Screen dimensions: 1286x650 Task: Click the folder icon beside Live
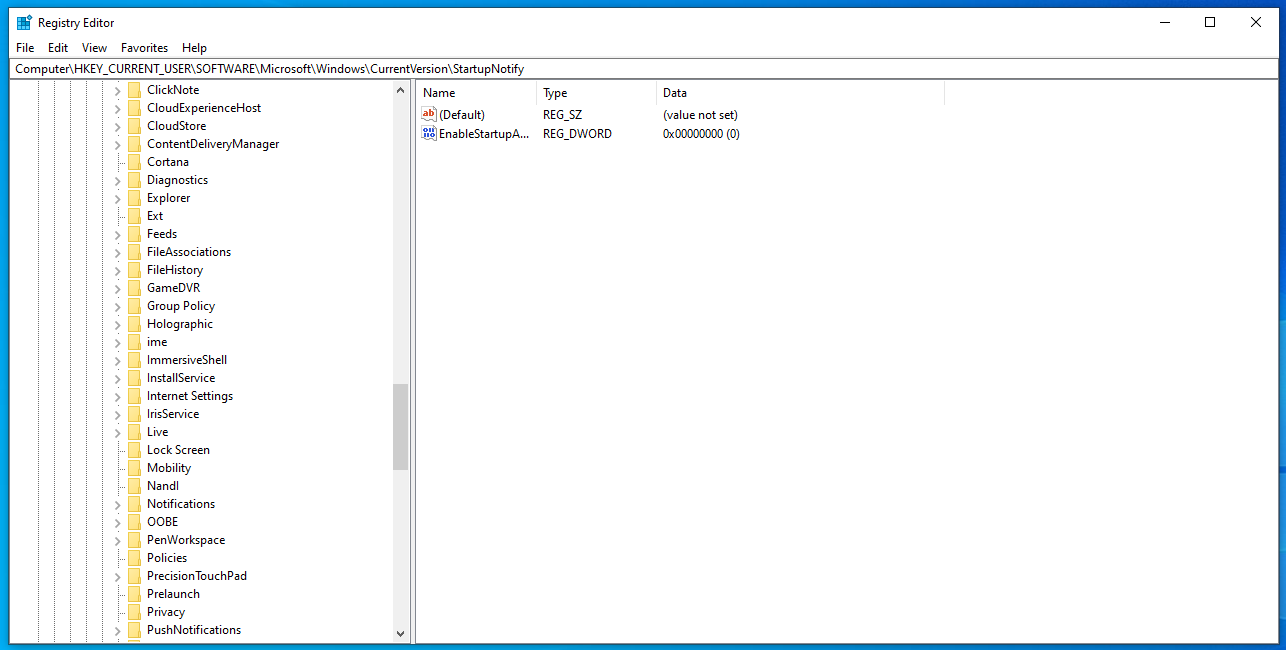pos(134,432)
